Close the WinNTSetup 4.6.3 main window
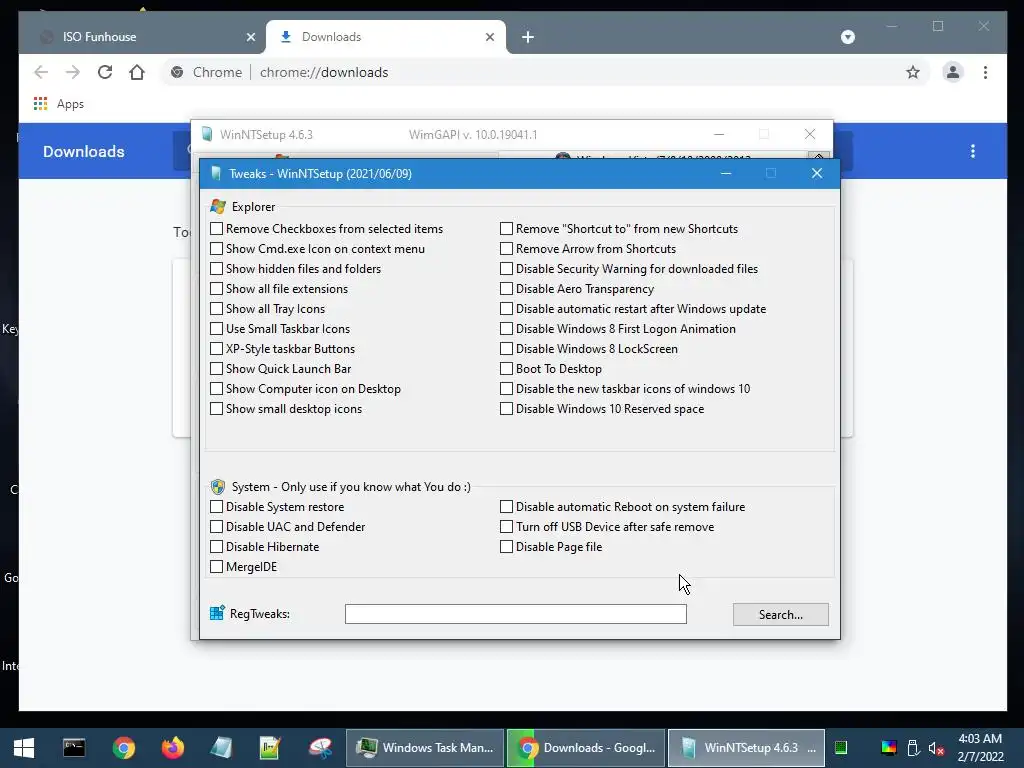Screen dimensions: 1024x768 click(810, 134)
